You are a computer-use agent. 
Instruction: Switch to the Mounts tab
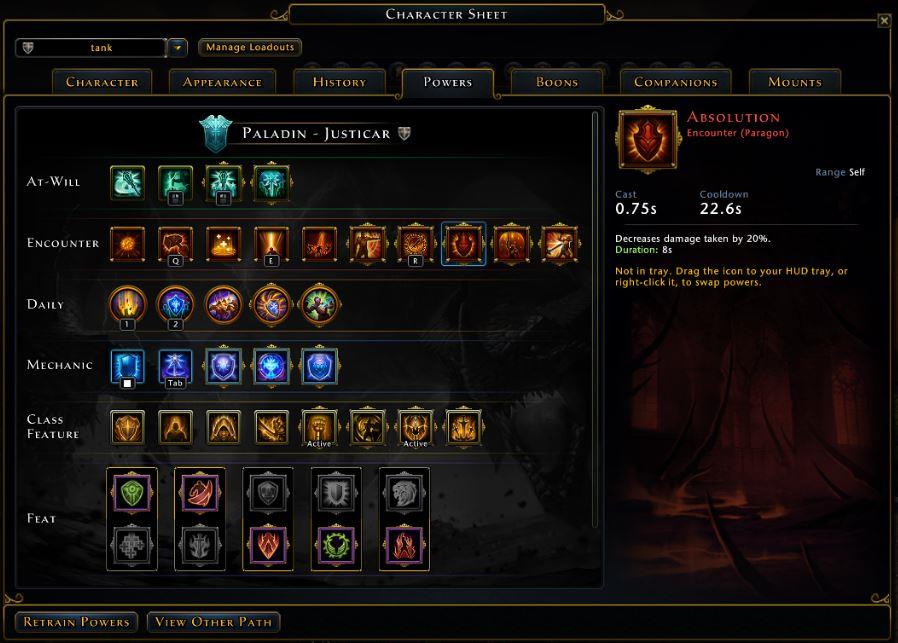pos(795,82)
